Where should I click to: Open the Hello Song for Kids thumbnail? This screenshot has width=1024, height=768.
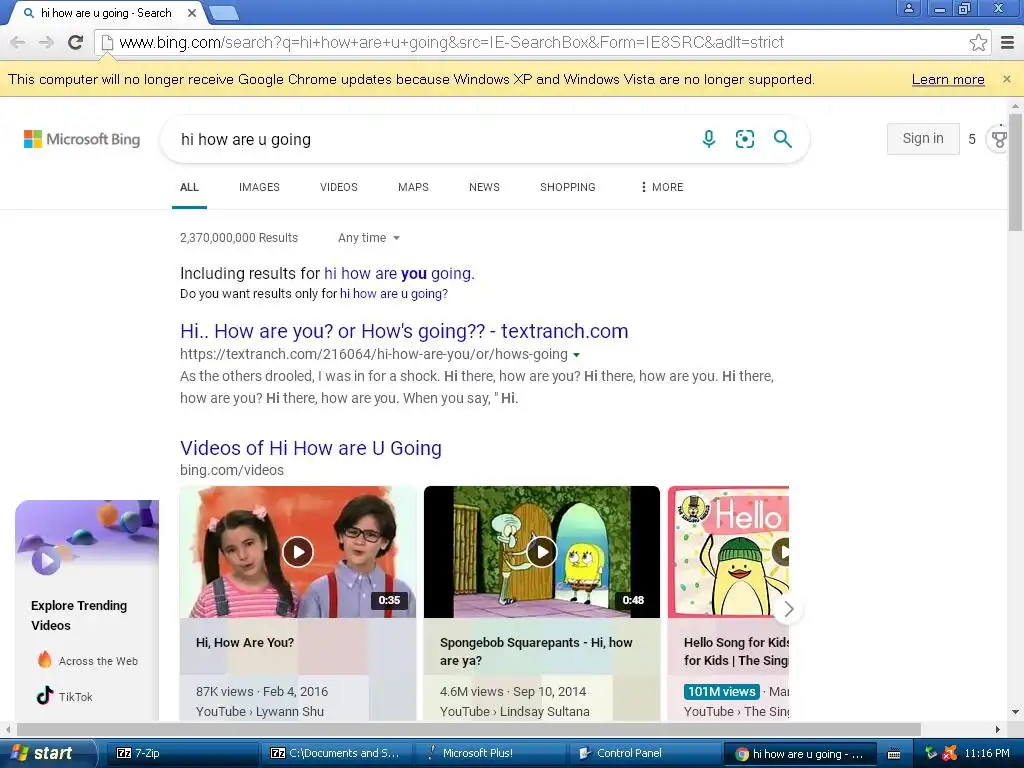(728, 552)
